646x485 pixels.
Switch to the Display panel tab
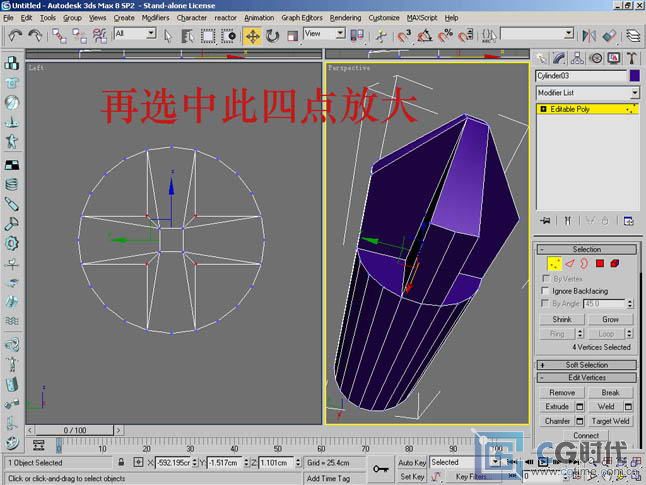(x=614, y=59)
